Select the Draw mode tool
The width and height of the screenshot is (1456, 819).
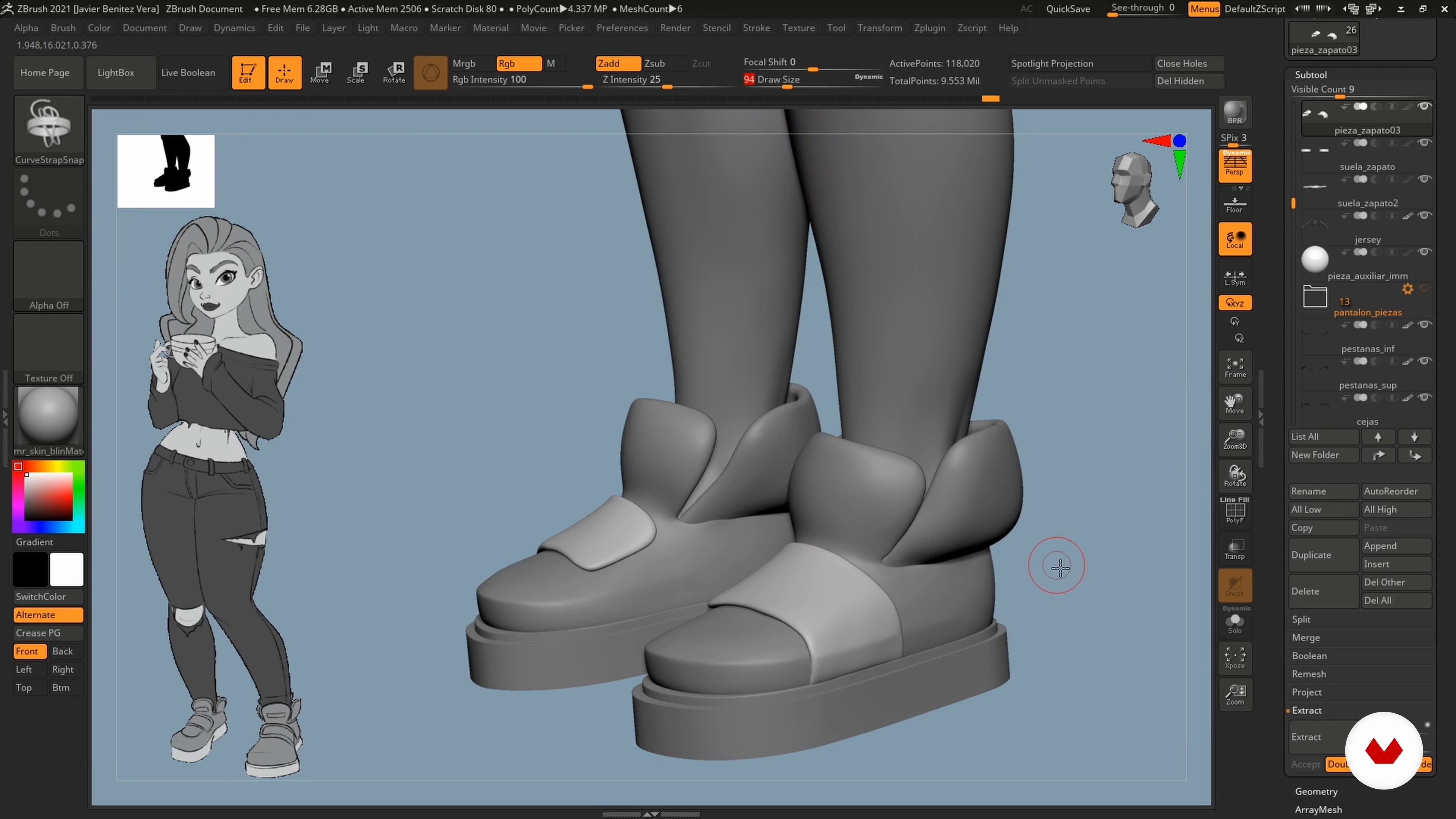[284, 72]
